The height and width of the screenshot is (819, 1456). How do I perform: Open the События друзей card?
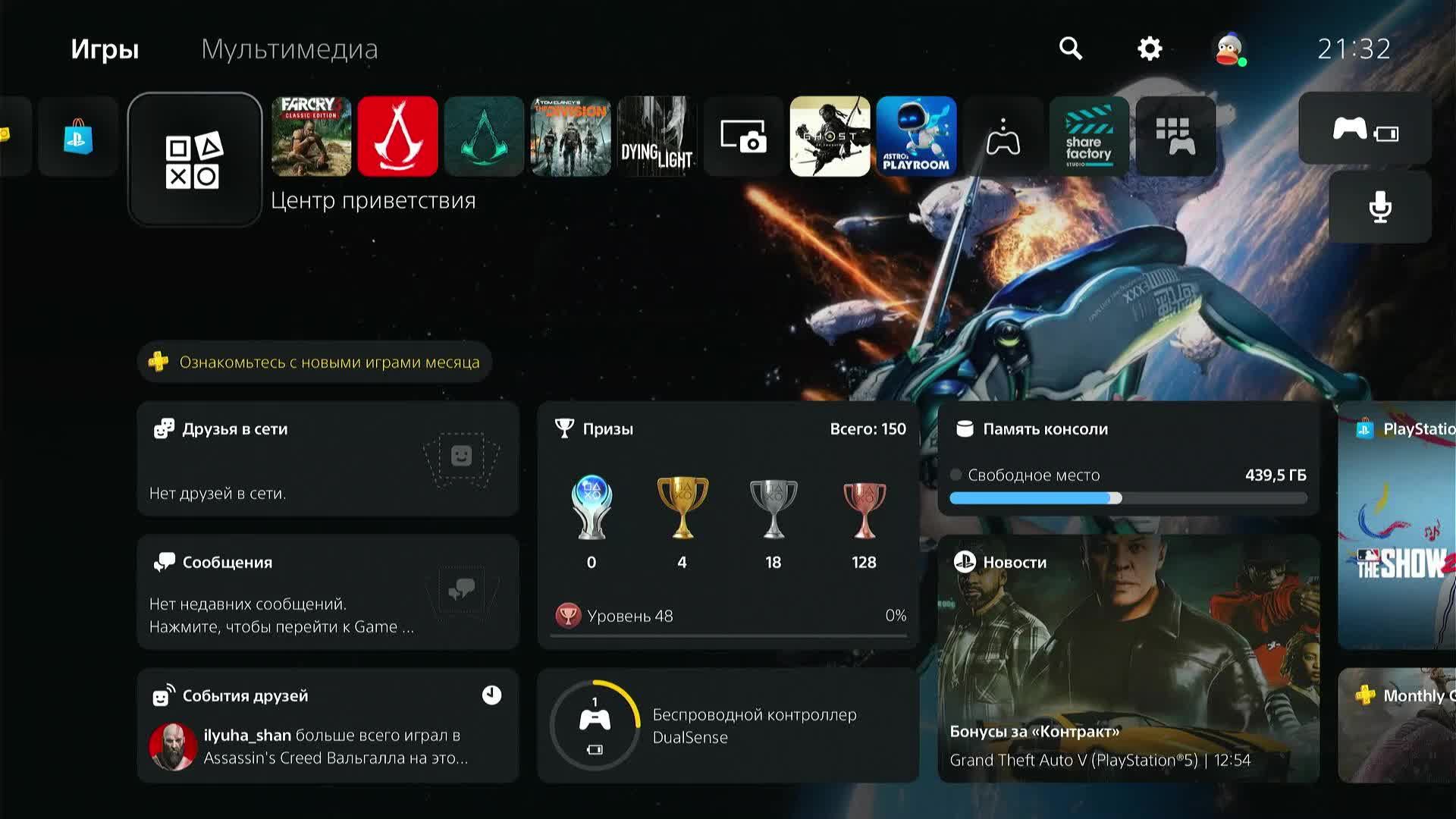pyautogui.click(x=328, y=726)
